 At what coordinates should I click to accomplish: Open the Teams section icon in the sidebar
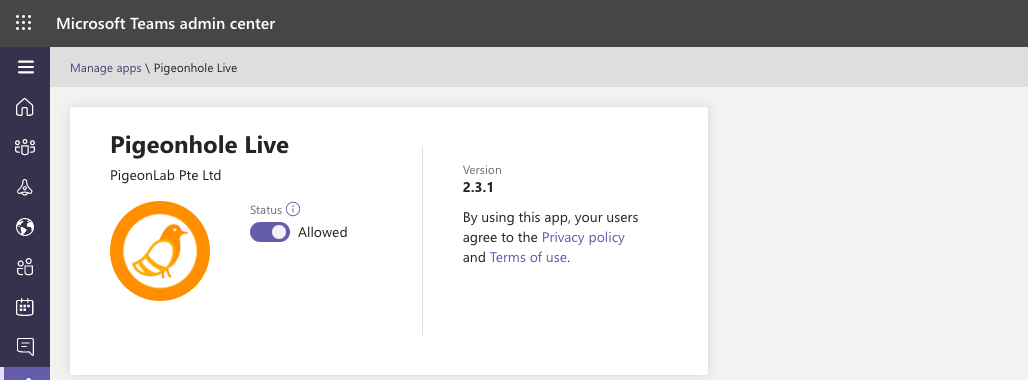[x=25, y=147]
